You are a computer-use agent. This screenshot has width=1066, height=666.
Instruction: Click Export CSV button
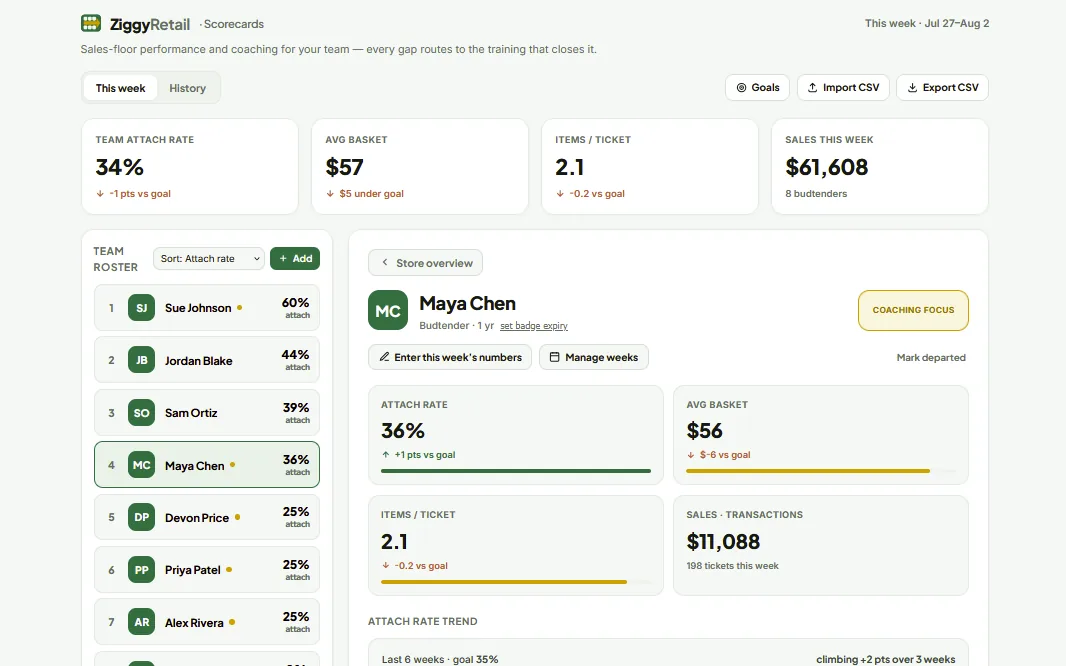(x=942, y=88)
